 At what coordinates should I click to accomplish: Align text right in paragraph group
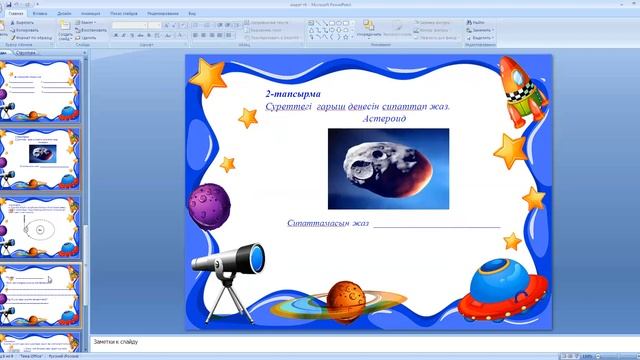pos(212,36)
